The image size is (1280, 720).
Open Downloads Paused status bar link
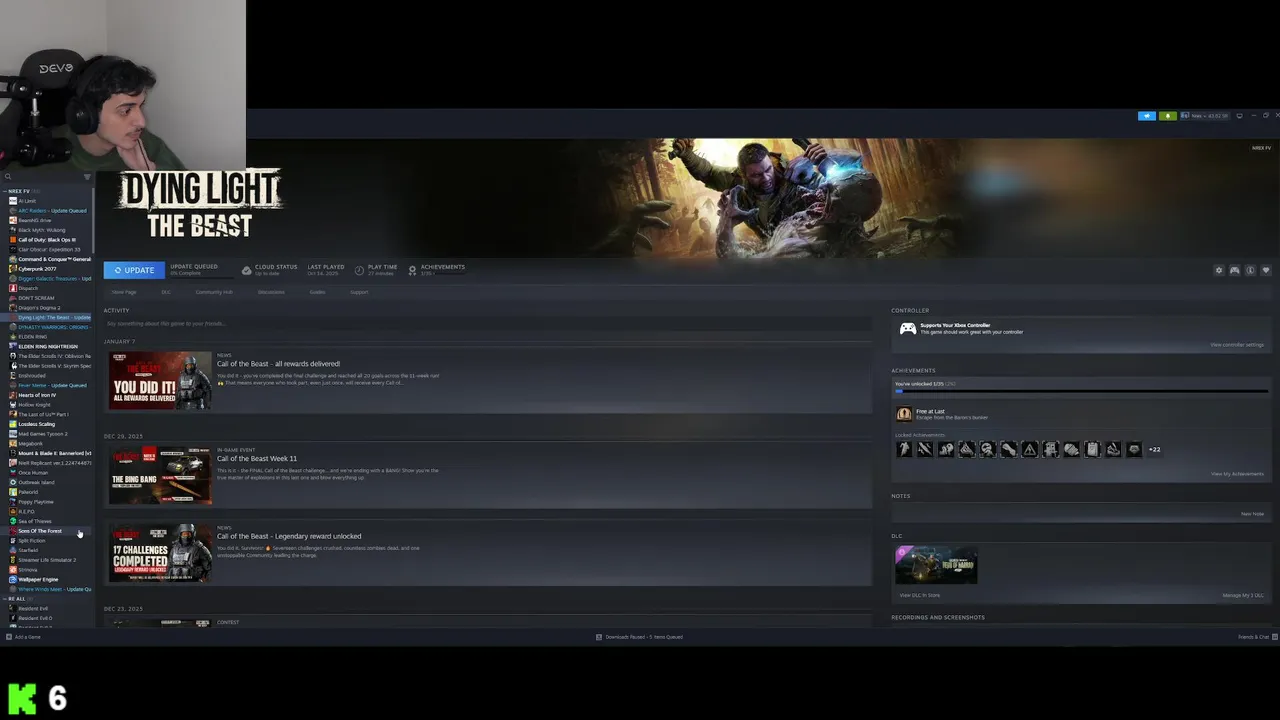[640, 637]
